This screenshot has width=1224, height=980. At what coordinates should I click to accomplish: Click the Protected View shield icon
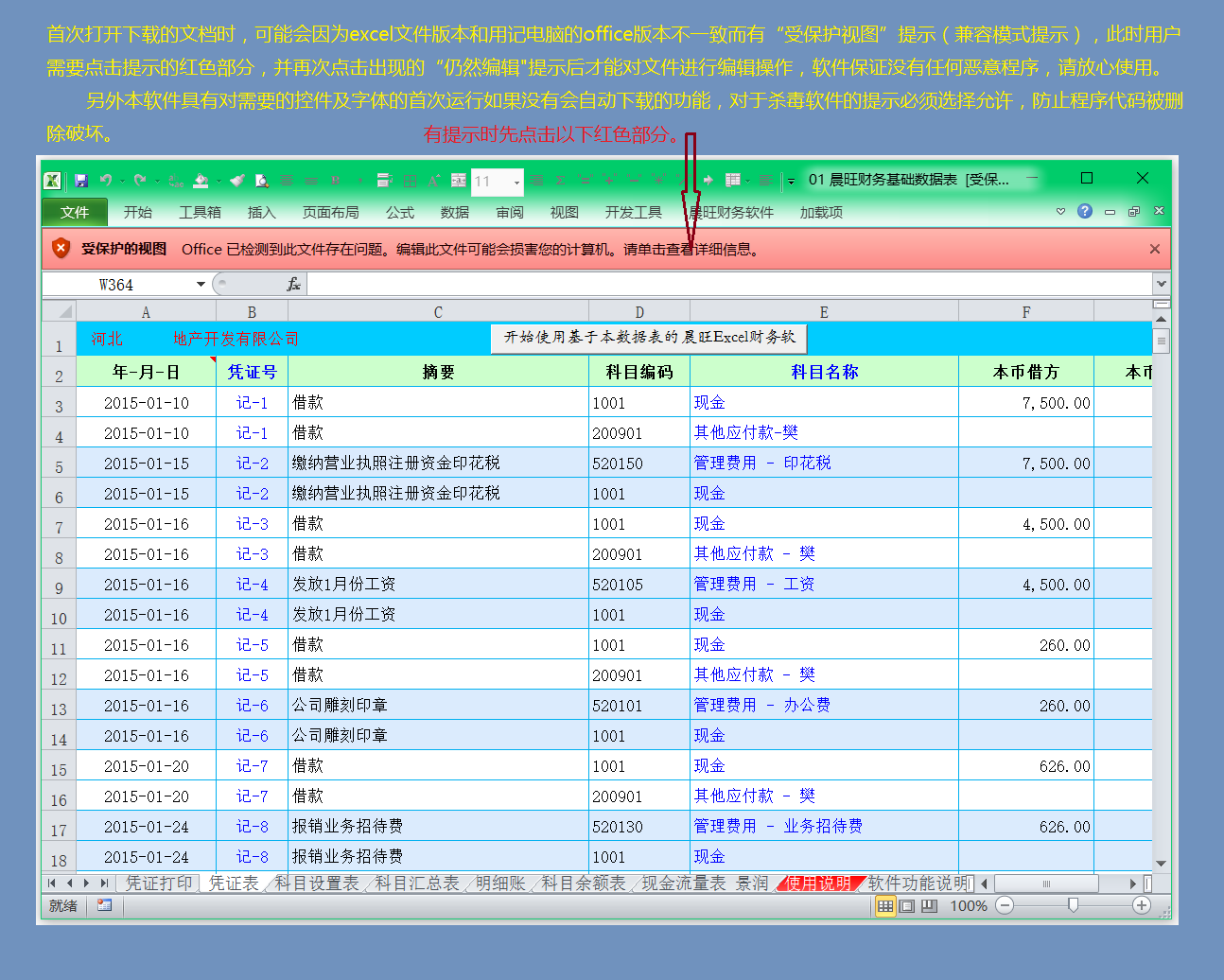[61, 249]
